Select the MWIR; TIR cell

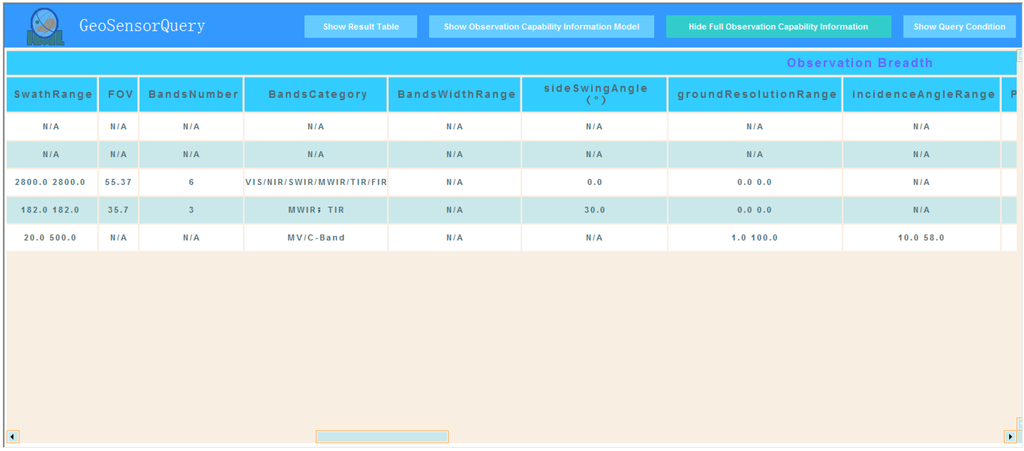click(316, 210)
